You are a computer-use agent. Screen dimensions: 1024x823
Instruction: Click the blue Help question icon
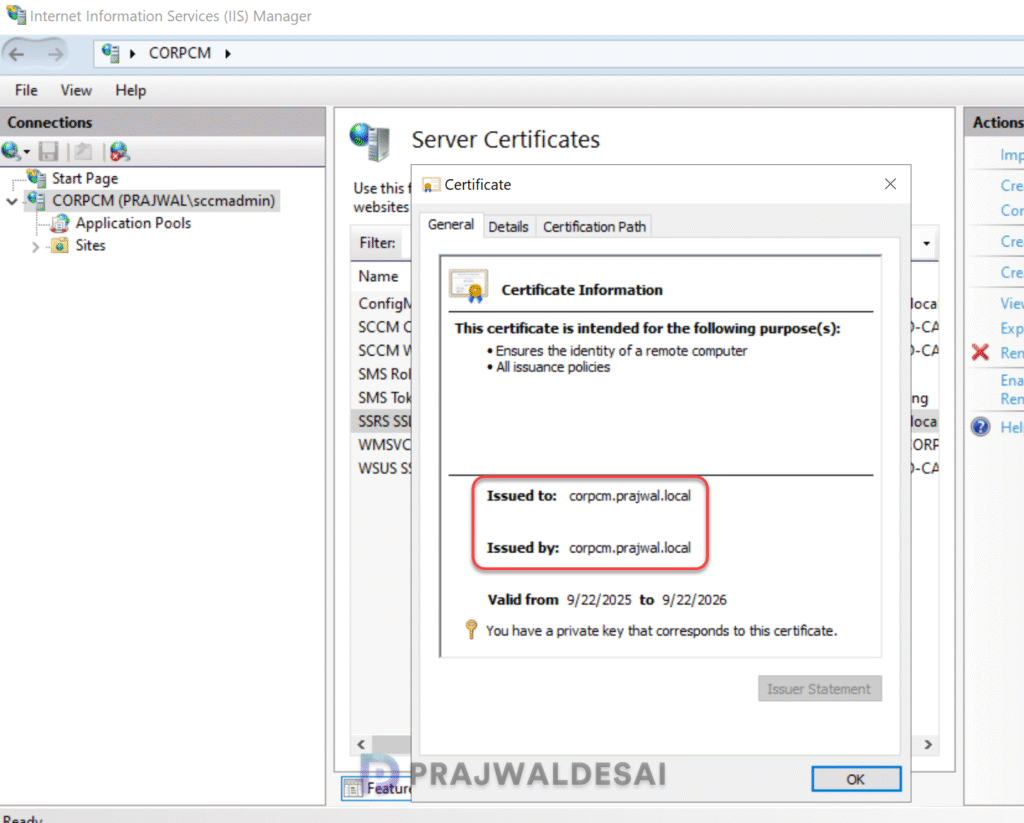(980, 427)
